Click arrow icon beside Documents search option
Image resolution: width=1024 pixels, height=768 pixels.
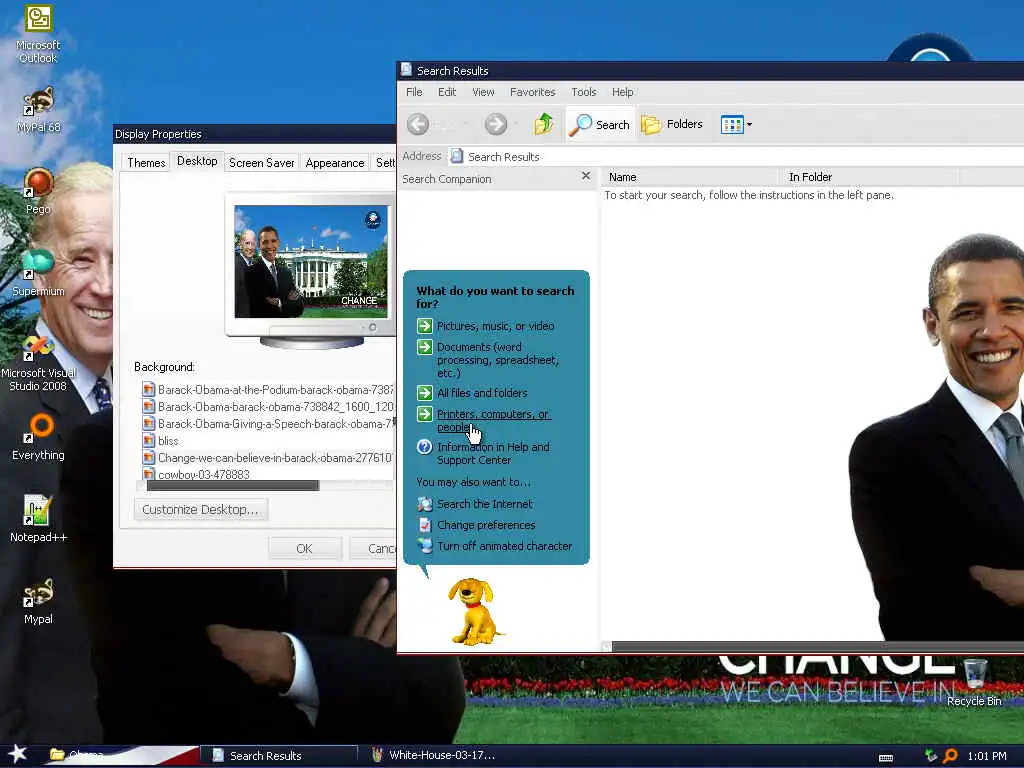[424, 347]
